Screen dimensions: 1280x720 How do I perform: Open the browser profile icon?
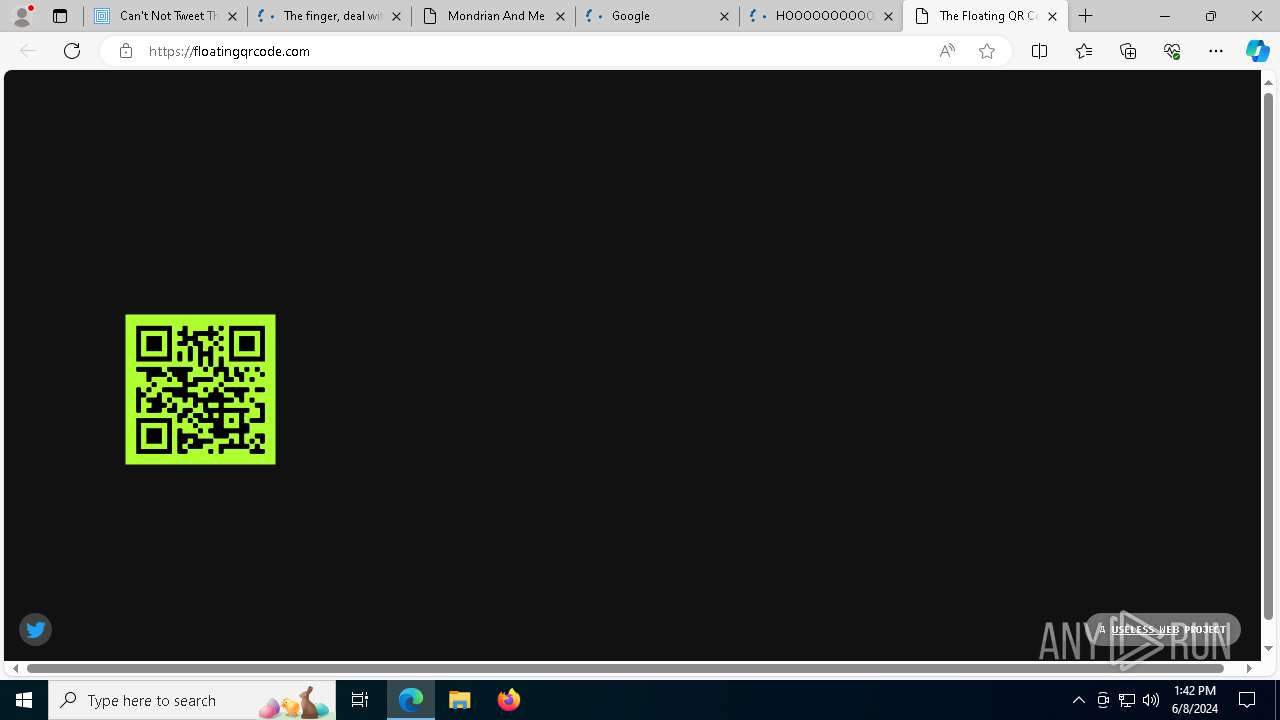click(x=21, y=16)
